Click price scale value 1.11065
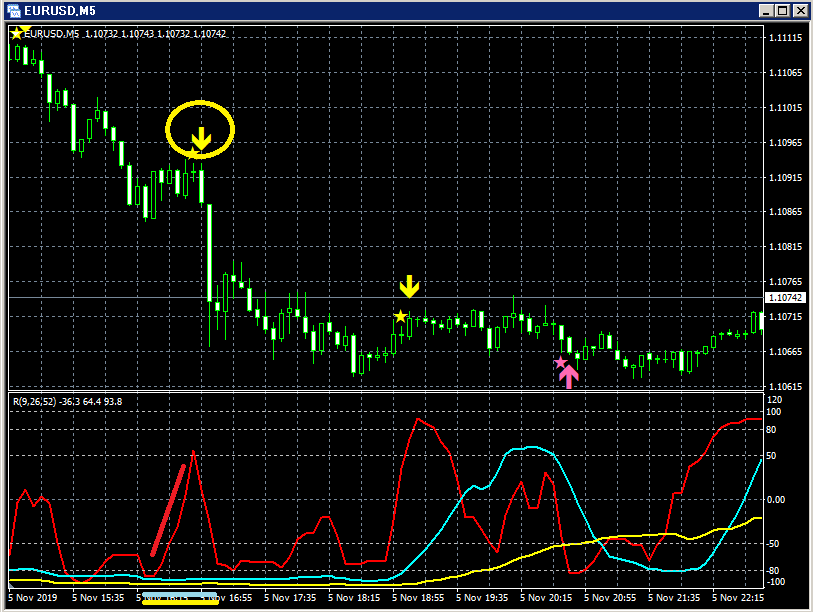813x612 pixels. [785, 73]
